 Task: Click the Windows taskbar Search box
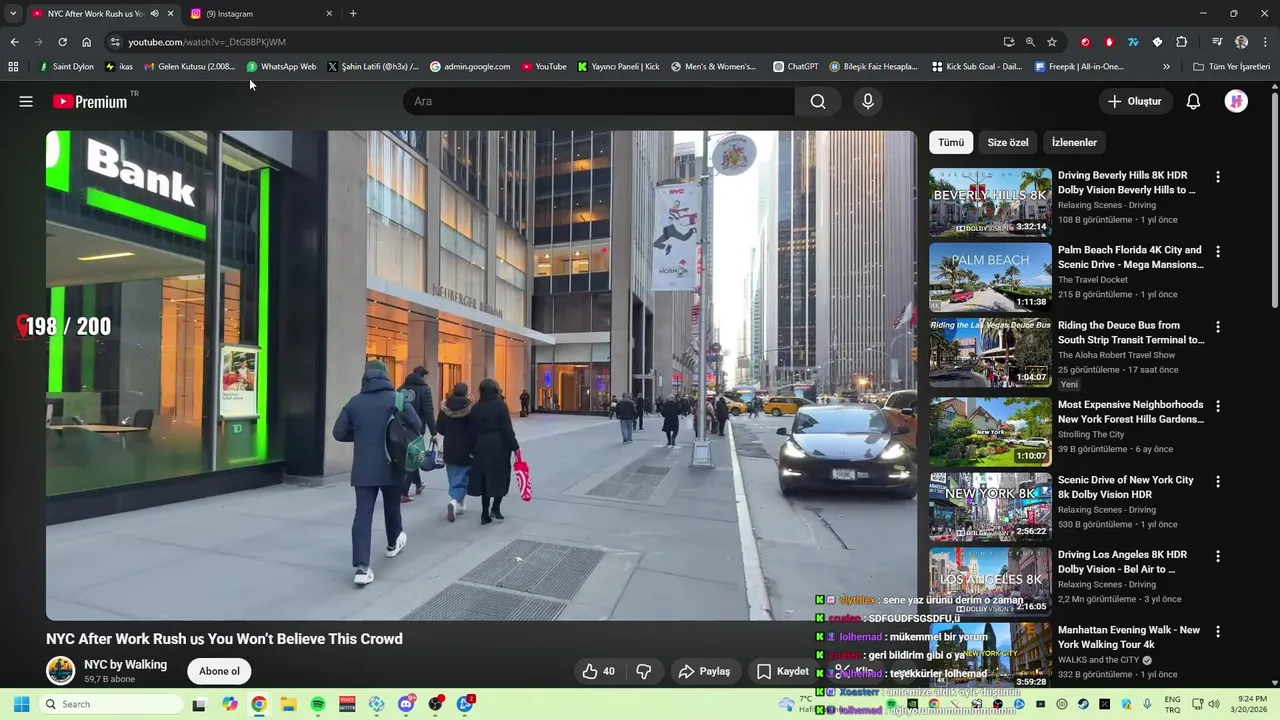click(110, 704)
